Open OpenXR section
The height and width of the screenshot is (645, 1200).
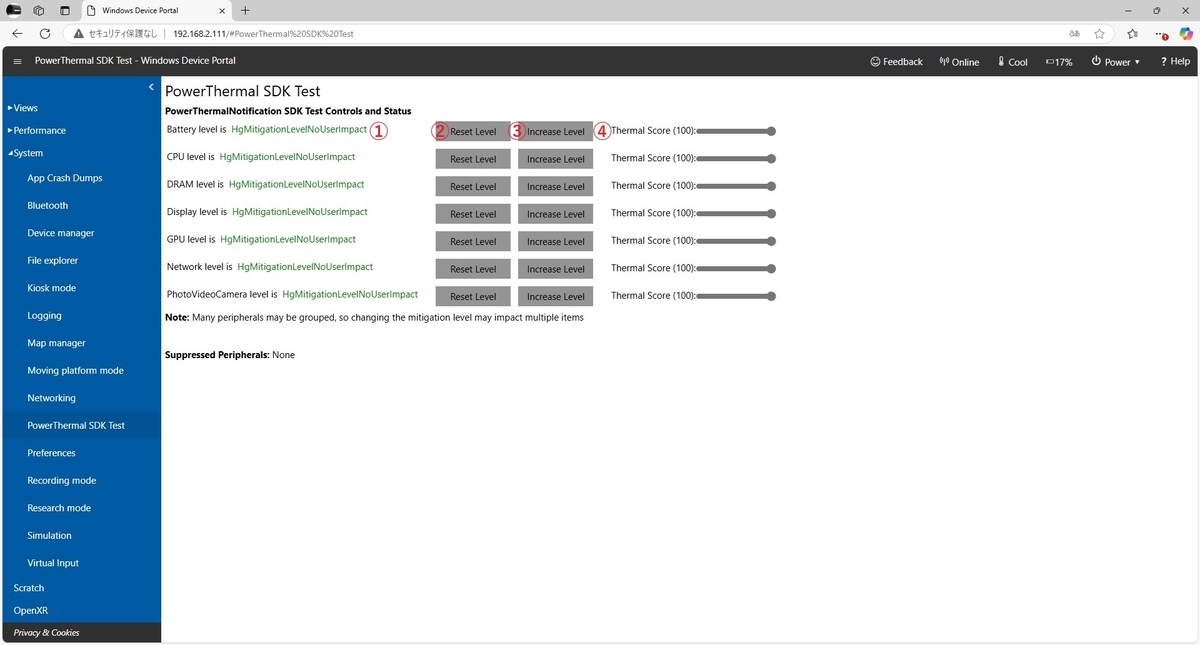tap(31, 610)
